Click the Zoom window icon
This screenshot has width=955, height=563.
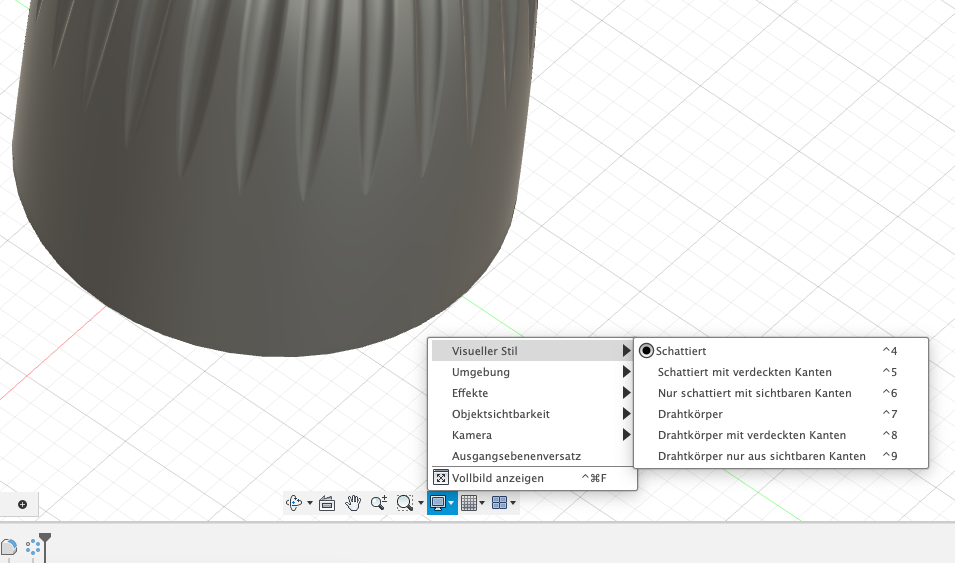pyautogui.click(x=404, y=503)
